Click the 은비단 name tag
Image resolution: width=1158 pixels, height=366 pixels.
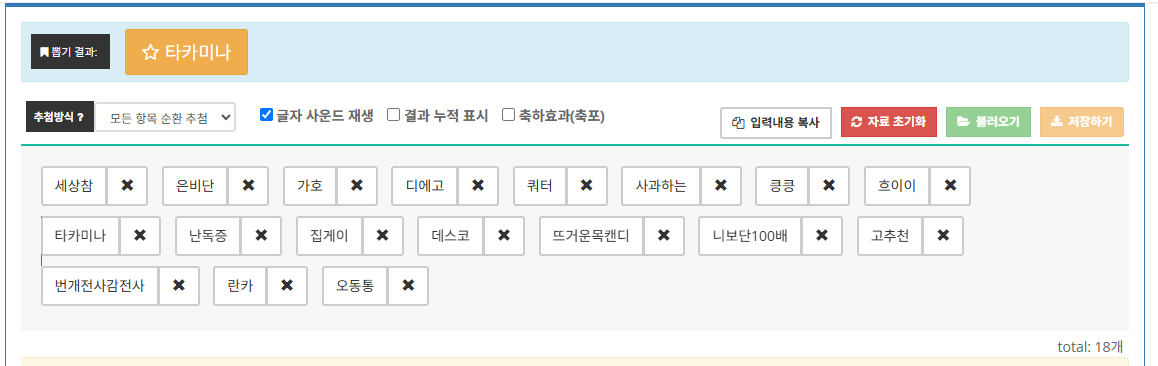(195, 186)
